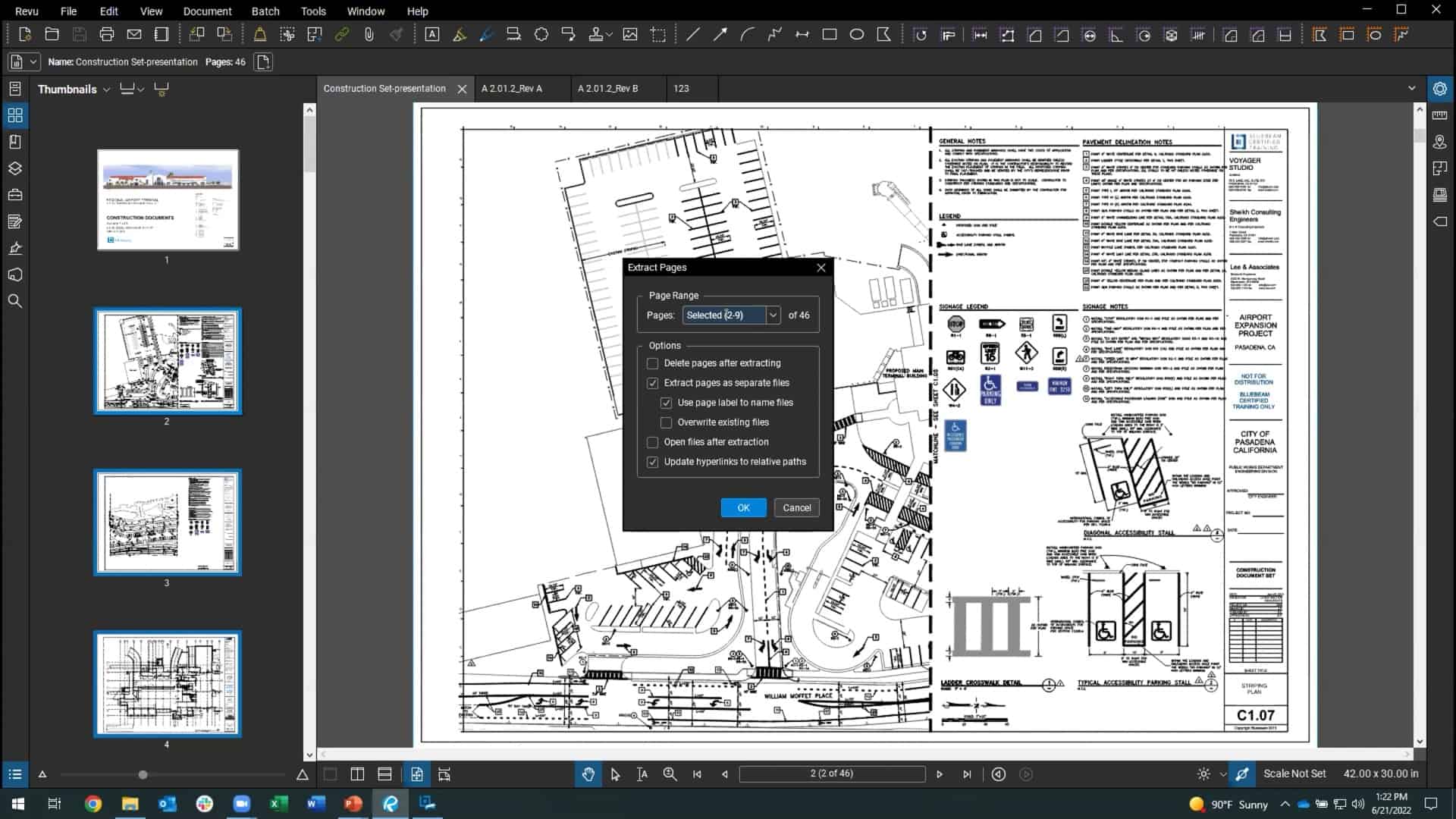
Task: Switch to the A 2.01.2_Rev B tab
Action: pyautogui.click(x=618, y=89)
